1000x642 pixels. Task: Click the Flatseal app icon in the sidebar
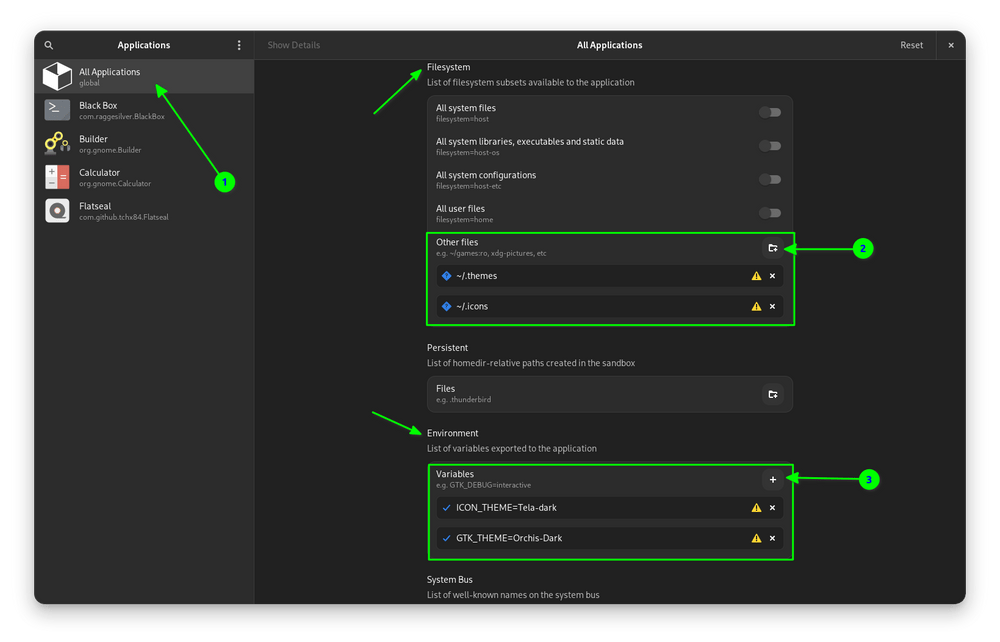57,211
